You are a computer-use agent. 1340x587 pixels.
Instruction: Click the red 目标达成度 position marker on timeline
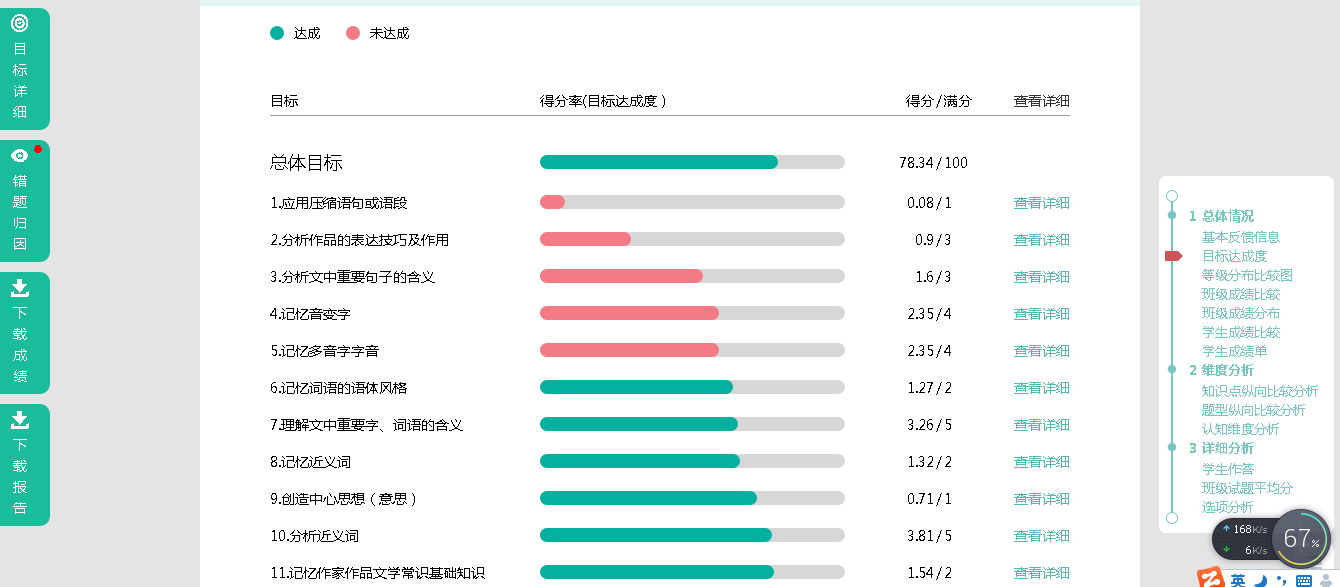[x=1174, y=256]
